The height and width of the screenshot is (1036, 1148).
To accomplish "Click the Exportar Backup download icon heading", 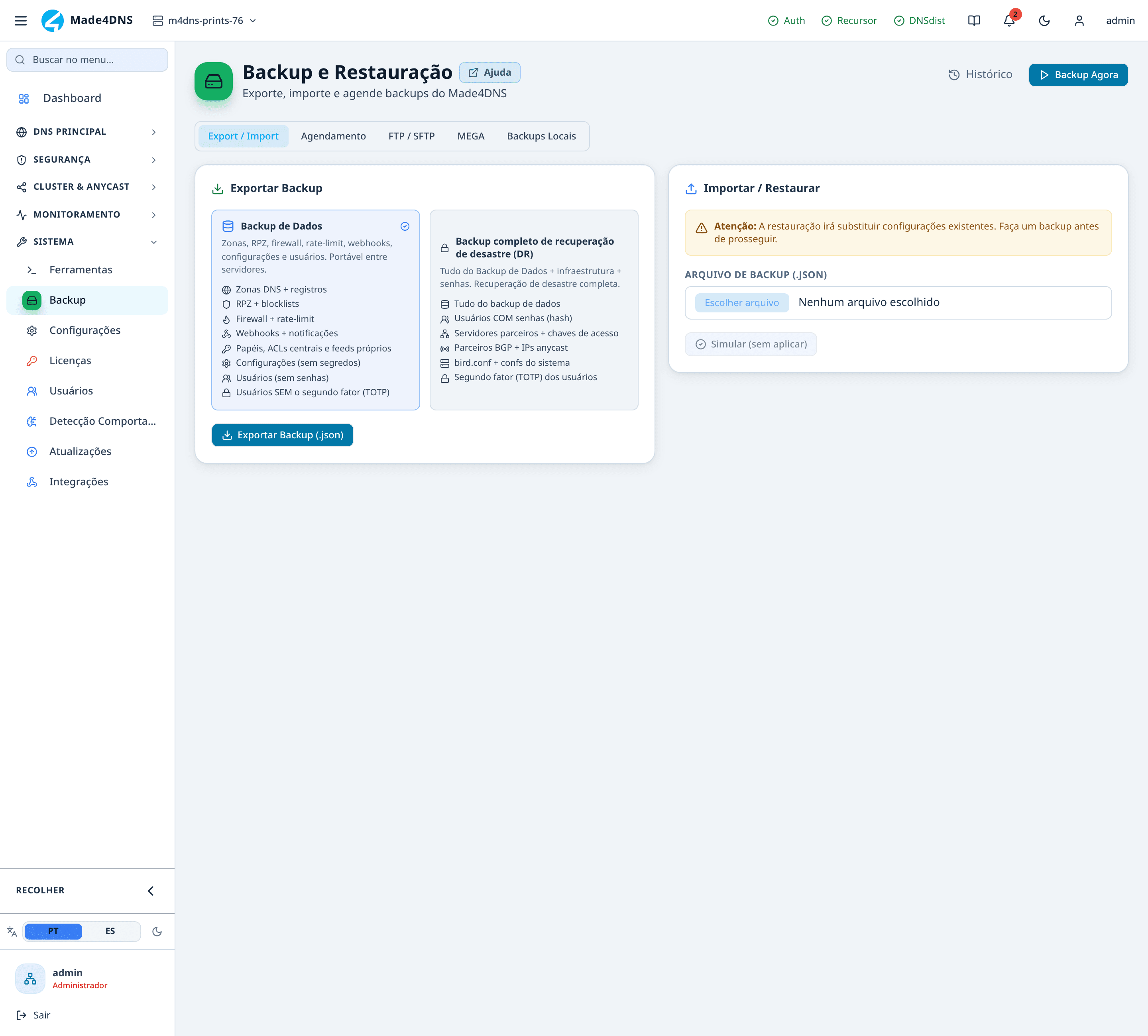I will click(x=218, y=188).
